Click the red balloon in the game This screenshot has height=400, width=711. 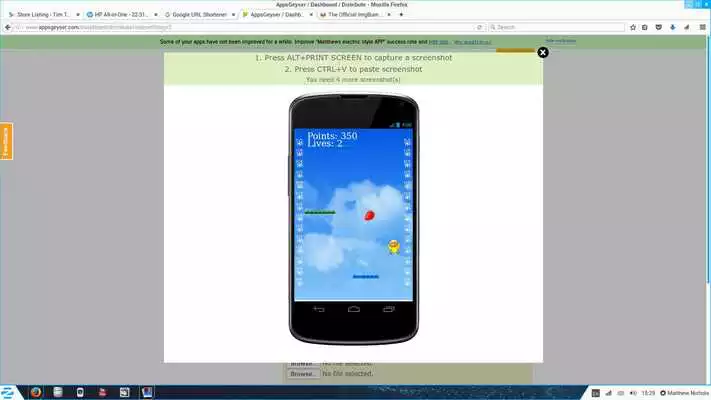click(x=369, y=215)
